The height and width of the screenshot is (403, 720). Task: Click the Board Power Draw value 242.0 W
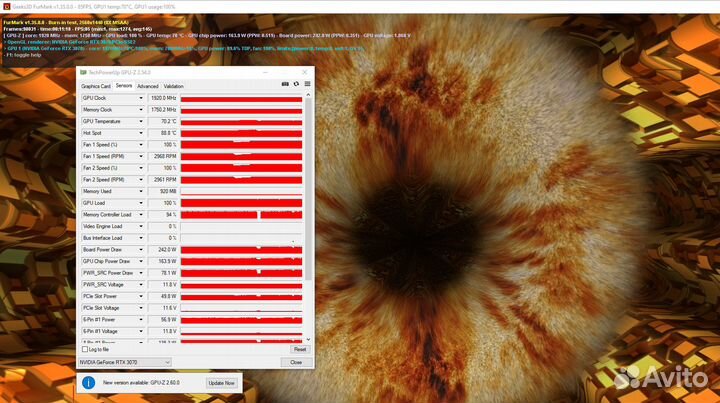click(163, 250)
